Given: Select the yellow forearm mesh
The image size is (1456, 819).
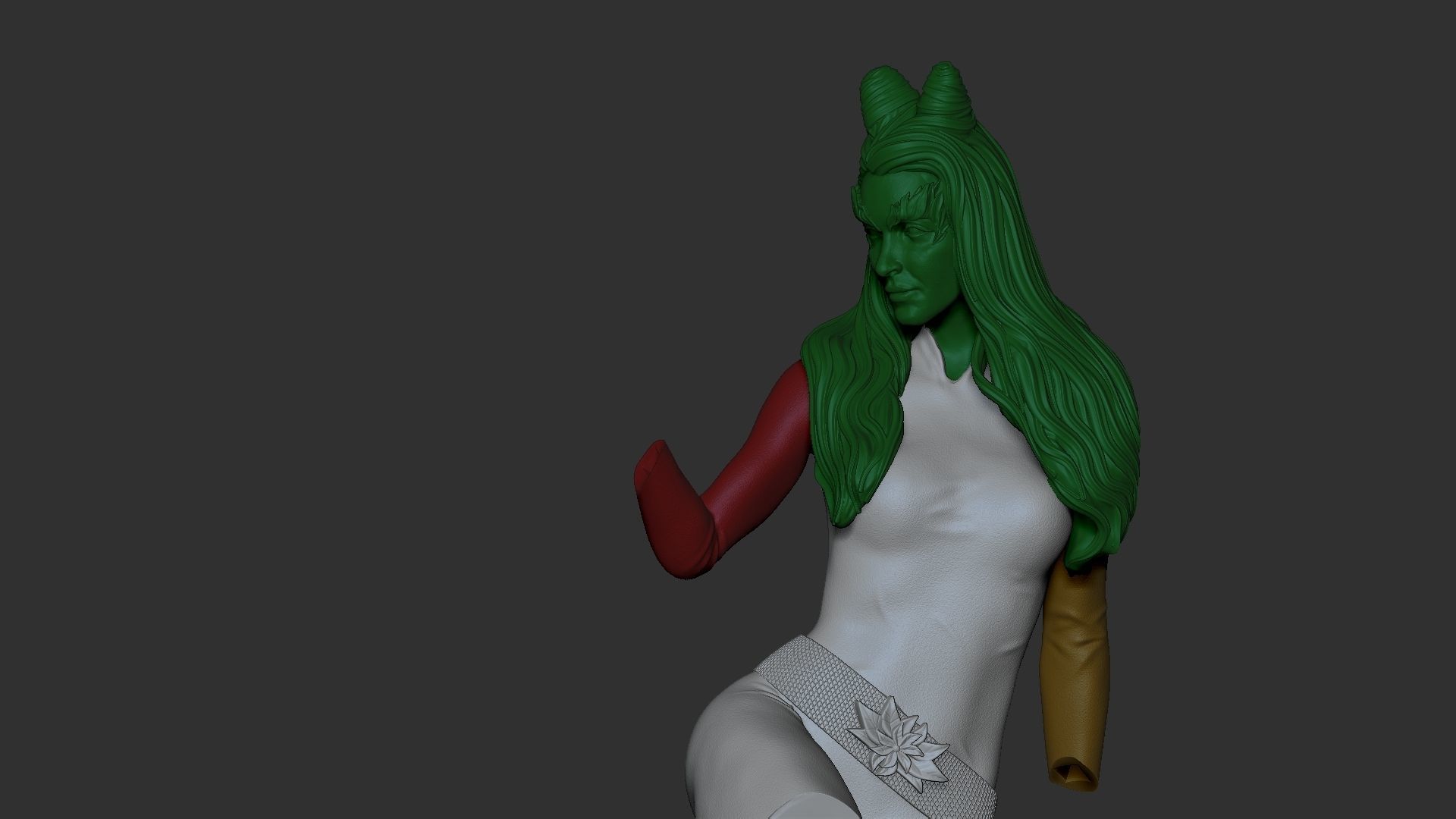Looking at the screenshot, I should coord(1077,675).
